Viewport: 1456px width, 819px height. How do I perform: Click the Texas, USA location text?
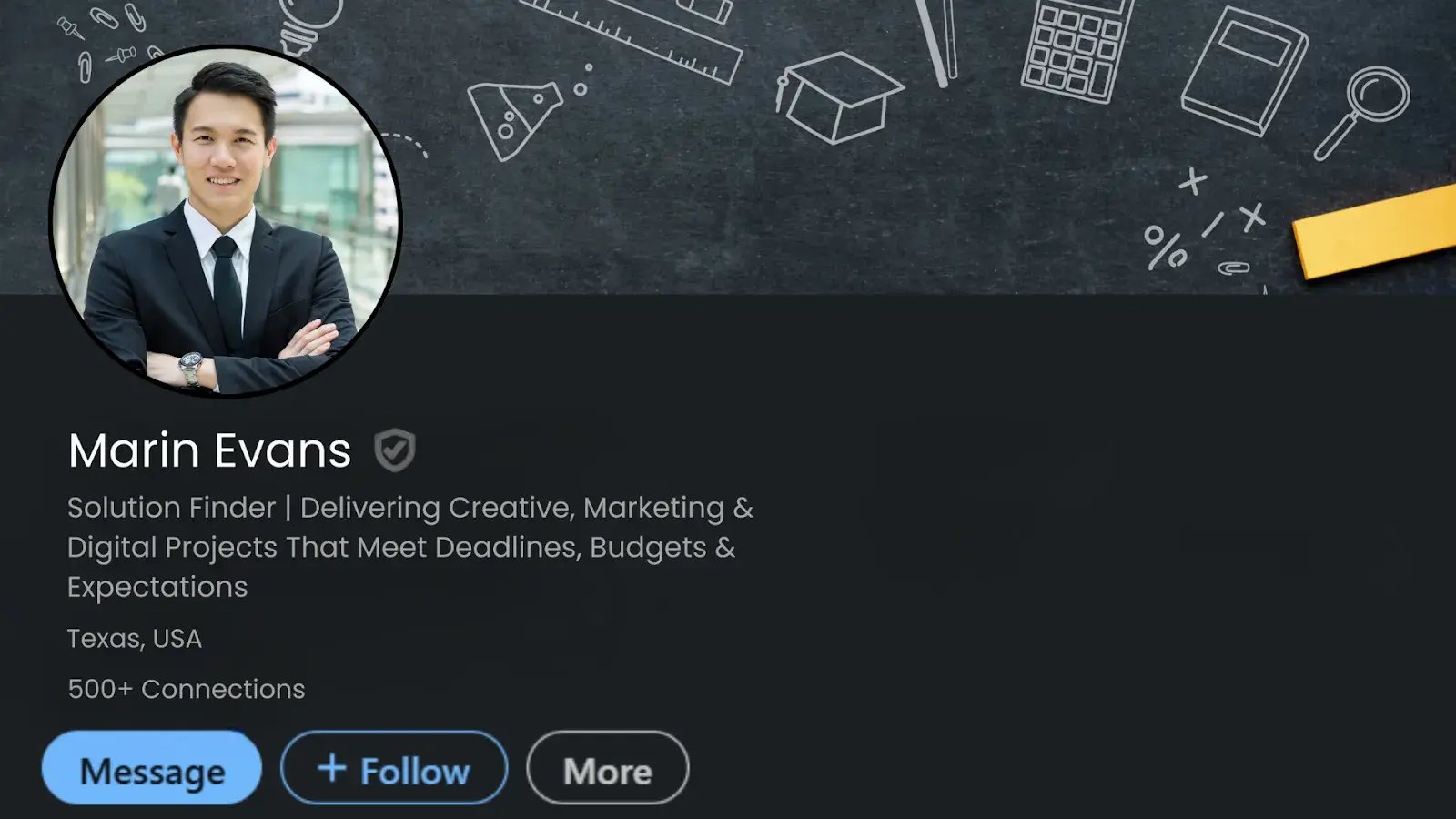coord(135,639)
